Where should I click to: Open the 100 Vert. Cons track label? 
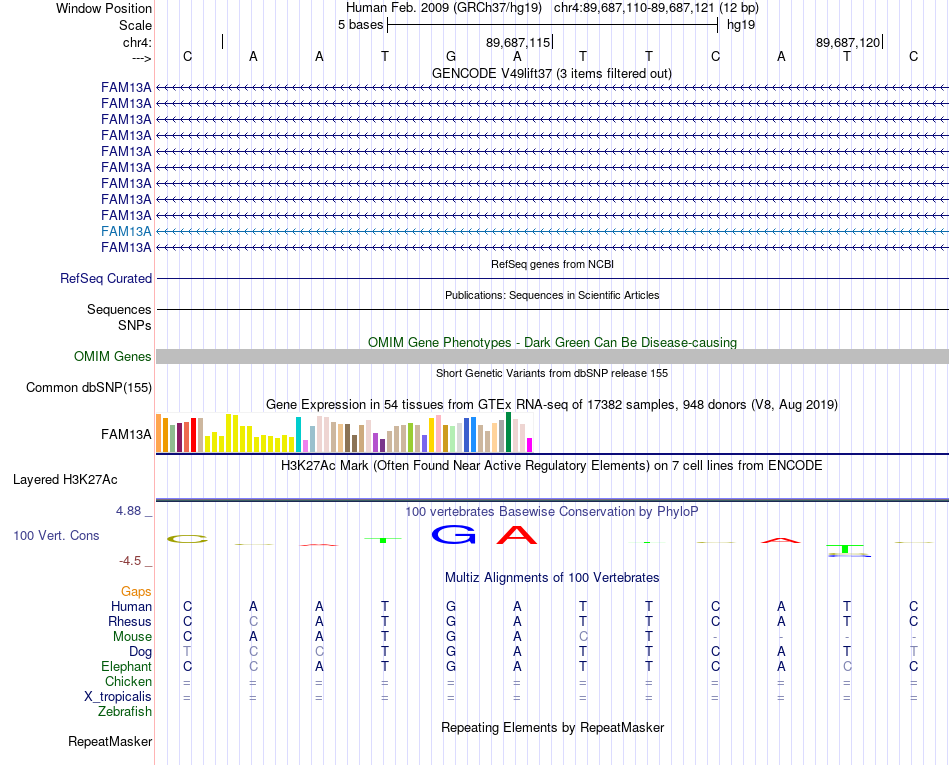[x=56, y=535]
